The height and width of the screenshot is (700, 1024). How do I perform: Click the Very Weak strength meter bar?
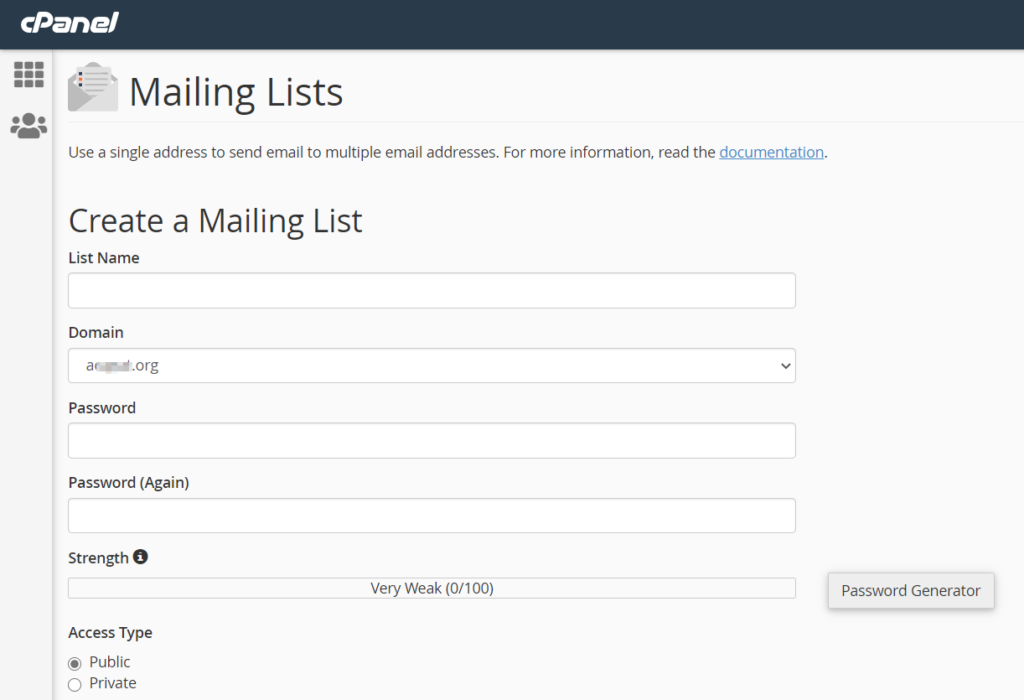(431, 588)
